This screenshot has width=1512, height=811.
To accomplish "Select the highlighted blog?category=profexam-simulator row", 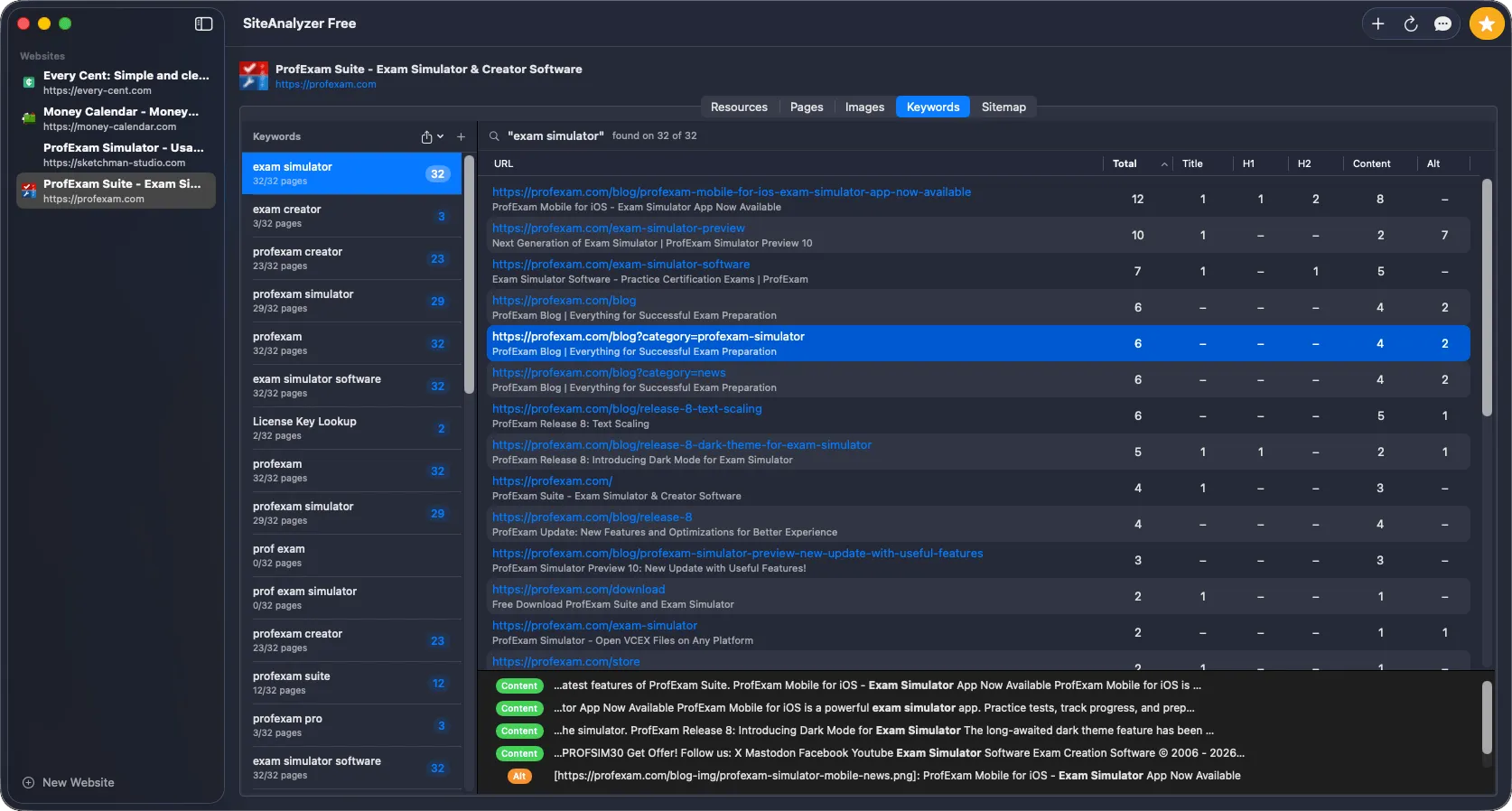I will 978,343.
